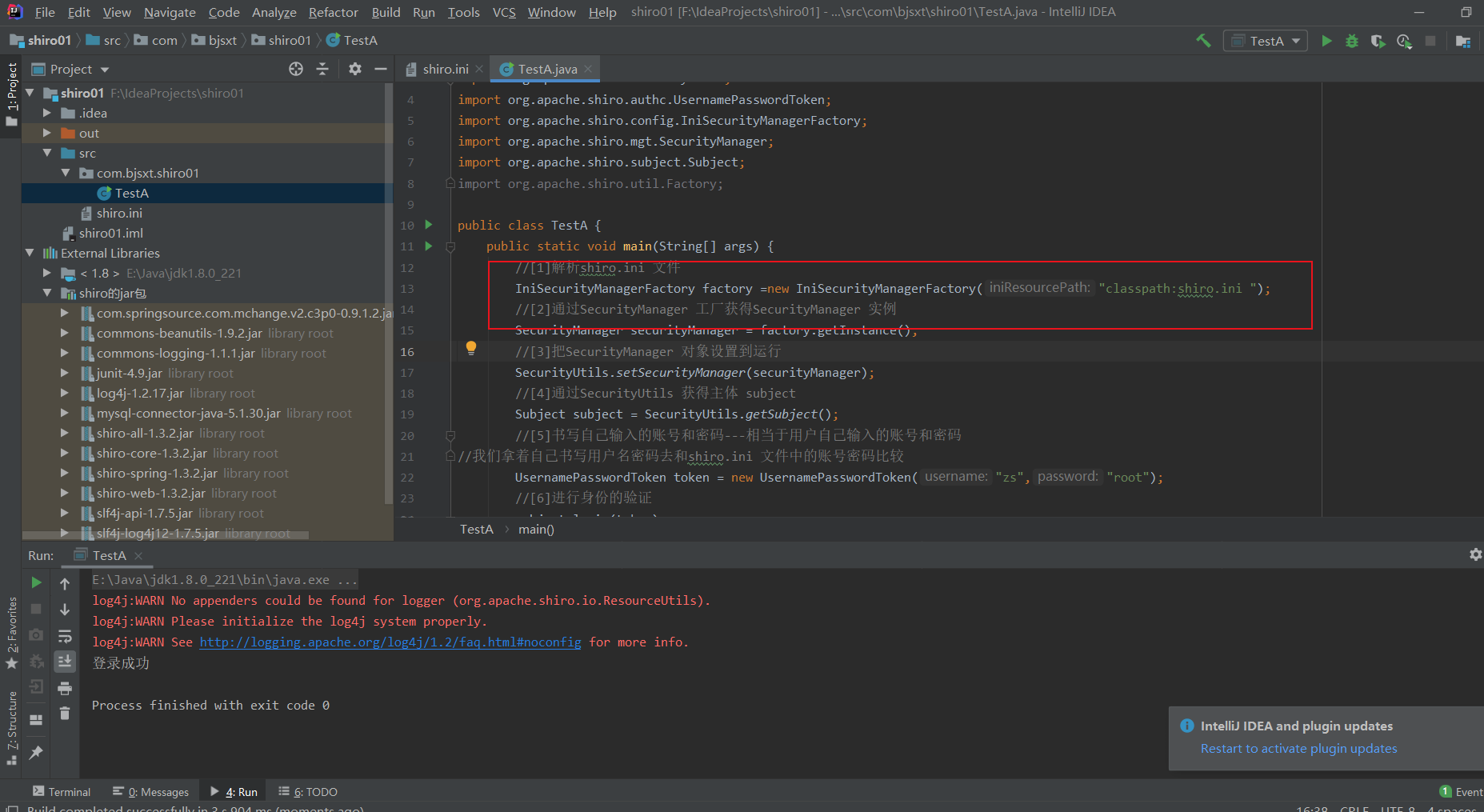
Task: Collapse the com.bjsxt.shiro01 package node
Action: coord(66,173)
